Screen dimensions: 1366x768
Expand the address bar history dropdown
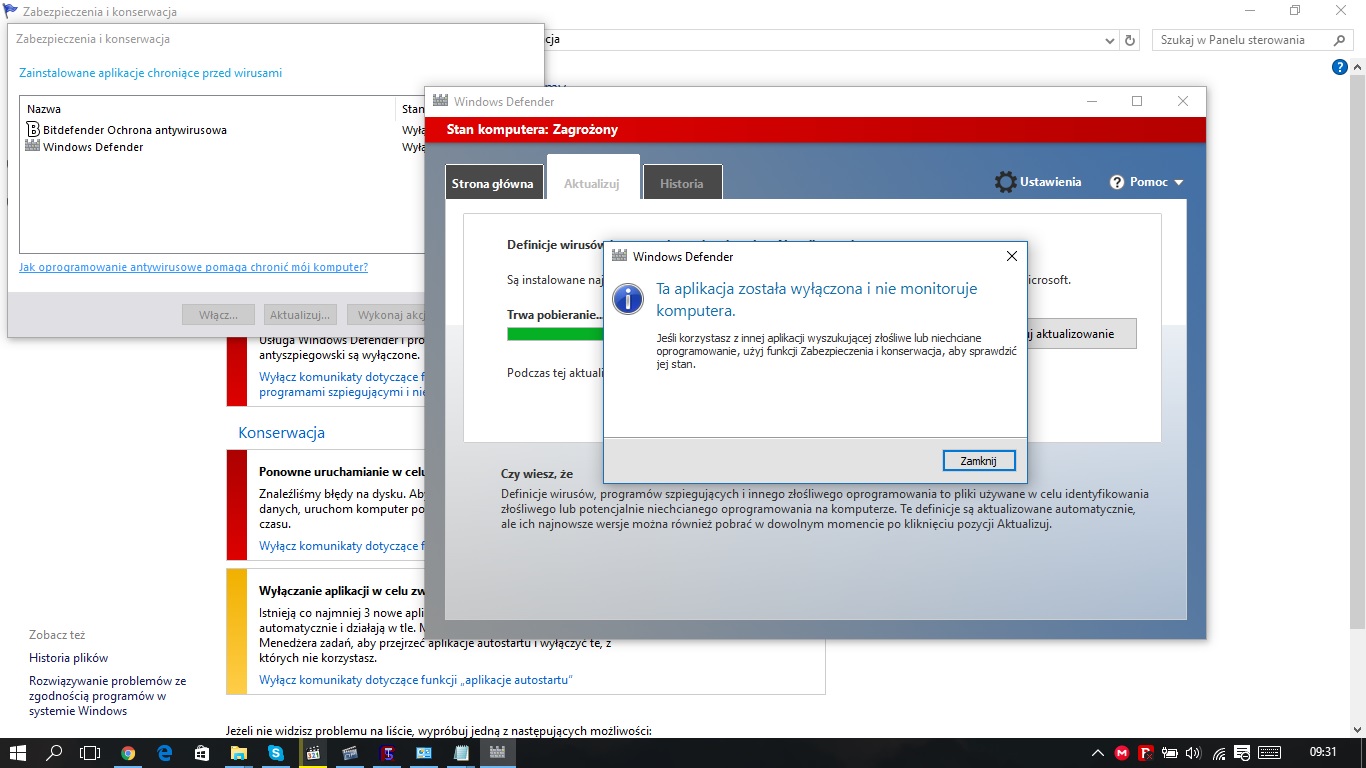(1110, 40)
